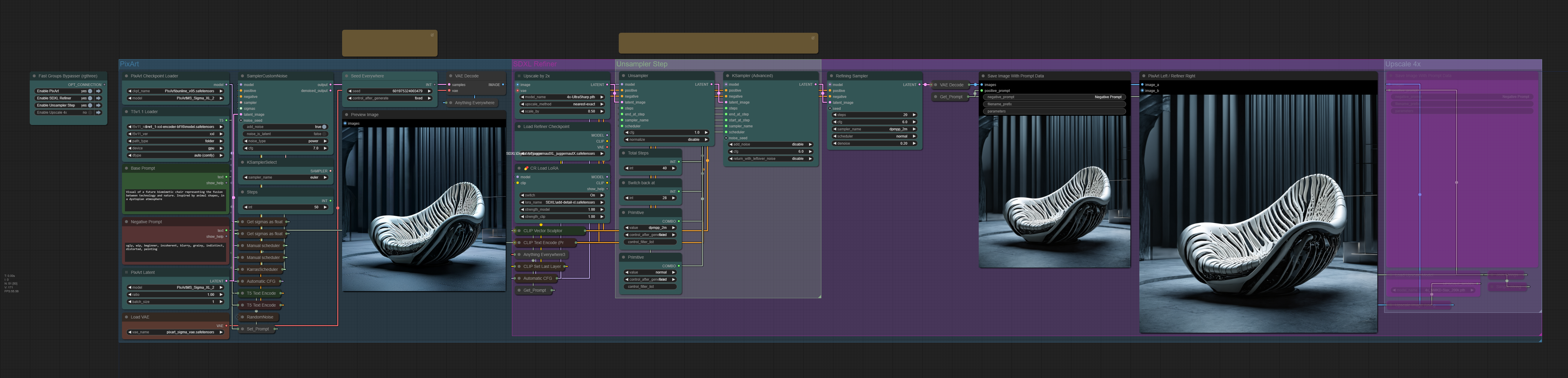Click the Negative Prompt text box

coord(175,252)
